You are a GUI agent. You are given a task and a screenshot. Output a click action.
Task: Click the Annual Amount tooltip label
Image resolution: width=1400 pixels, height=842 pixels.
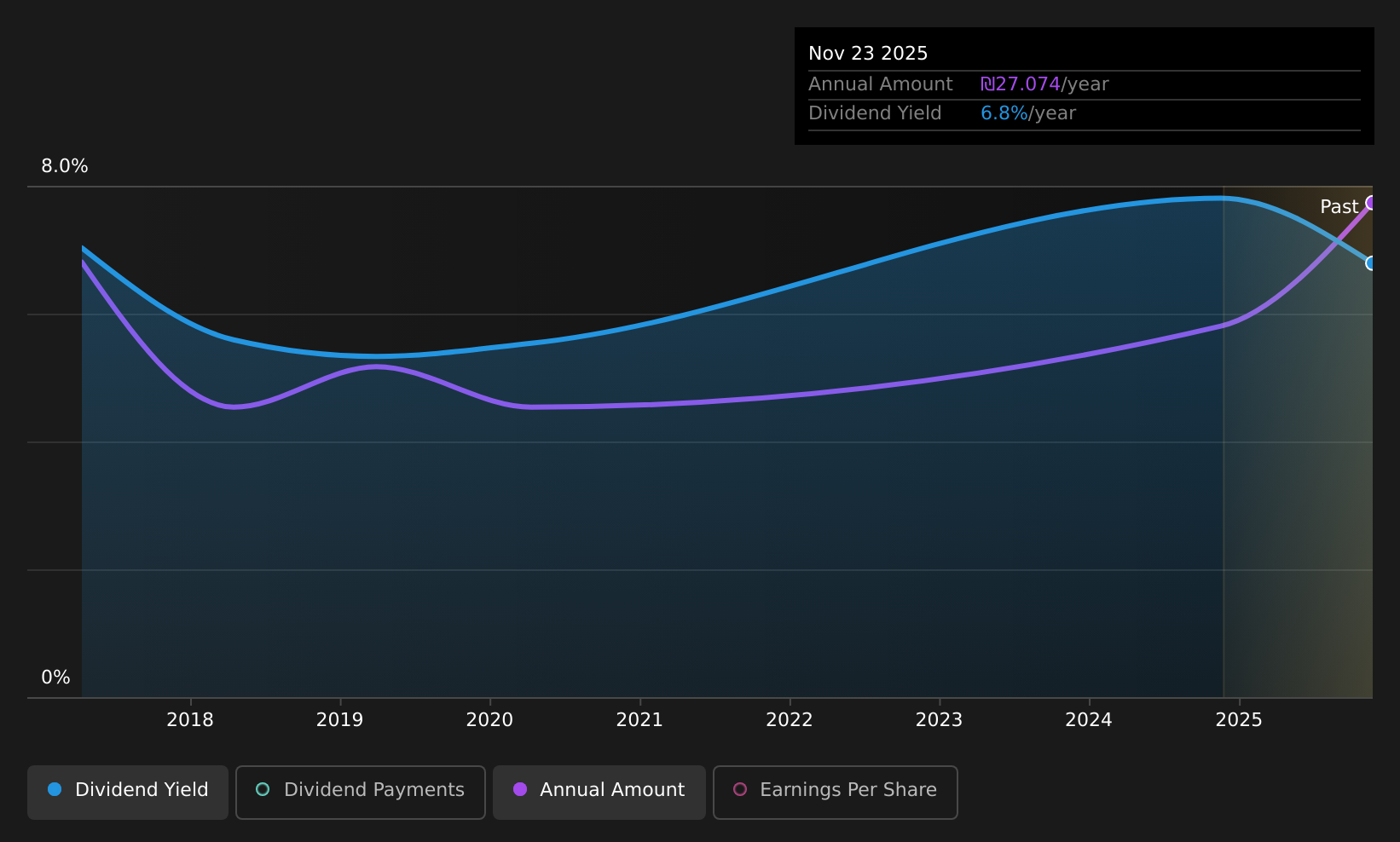click(881, 84)
